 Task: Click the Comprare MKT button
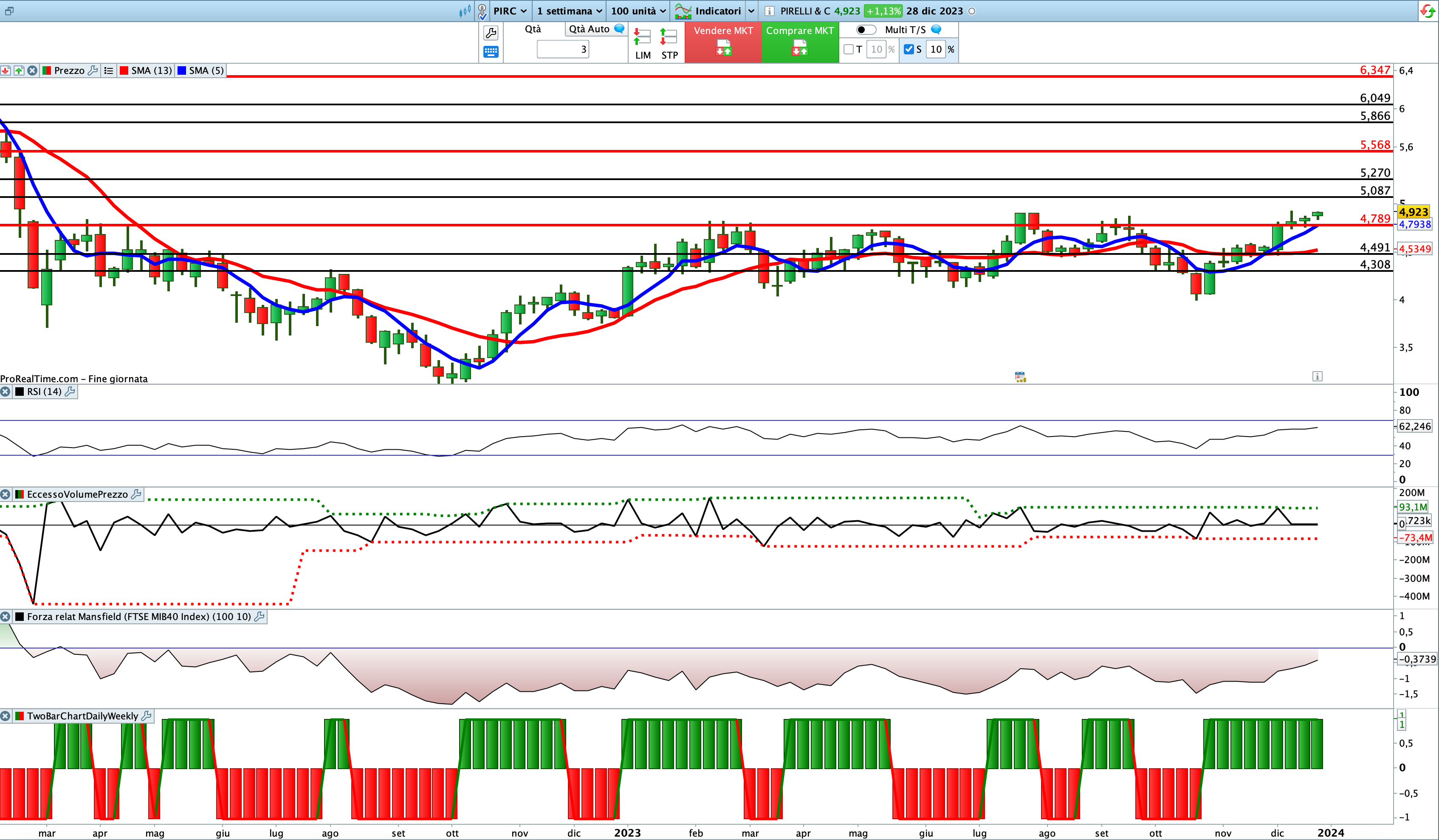(799, 42)
